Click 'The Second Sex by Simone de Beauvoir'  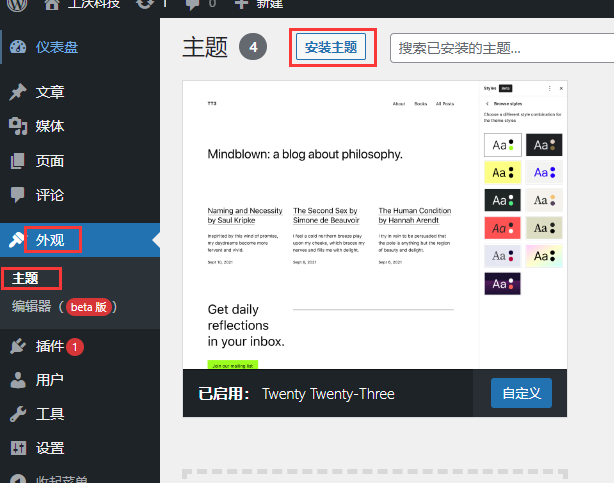[326, 215]
